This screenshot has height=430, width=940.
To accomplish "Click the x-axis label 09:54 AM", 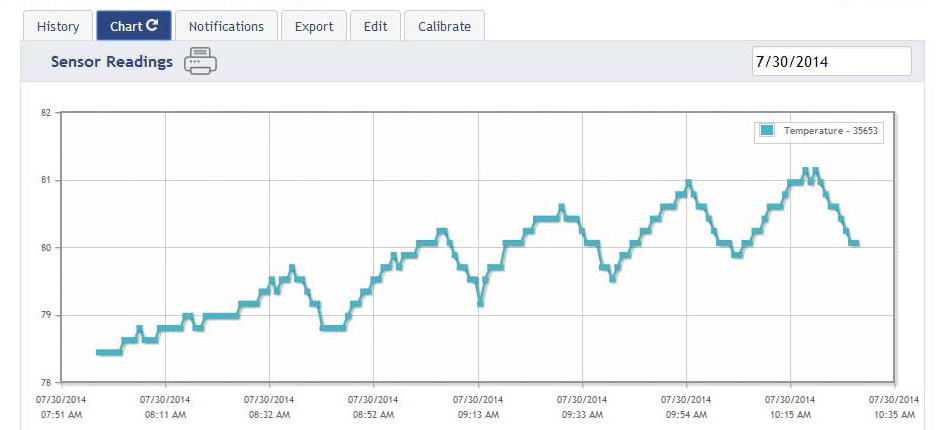I will coord(686,414).
